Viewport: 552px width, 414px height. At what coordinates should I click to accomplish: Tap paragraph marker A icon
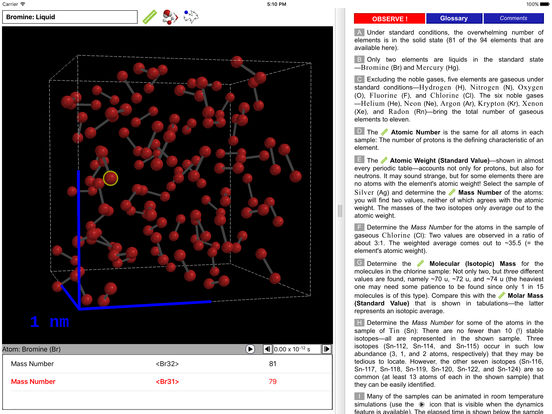click(359, 32)
